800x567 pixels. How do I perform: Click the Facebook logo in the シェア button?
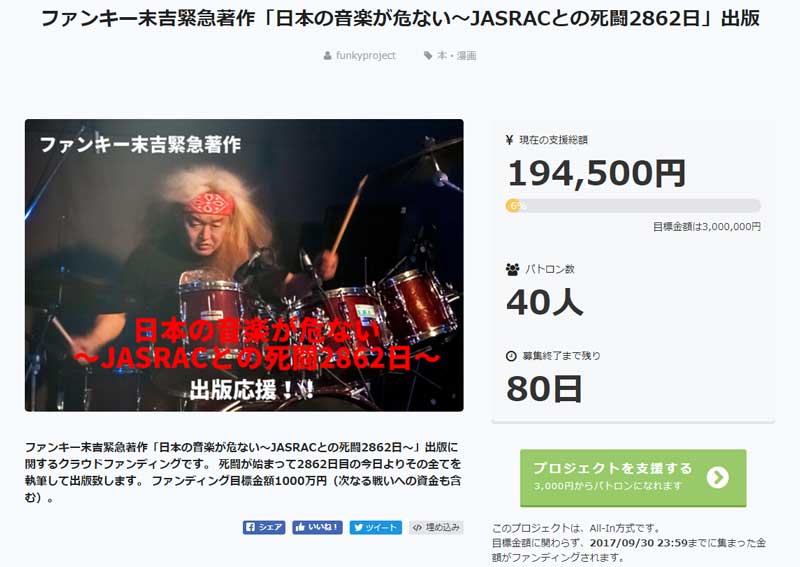(x=250, y=527)
